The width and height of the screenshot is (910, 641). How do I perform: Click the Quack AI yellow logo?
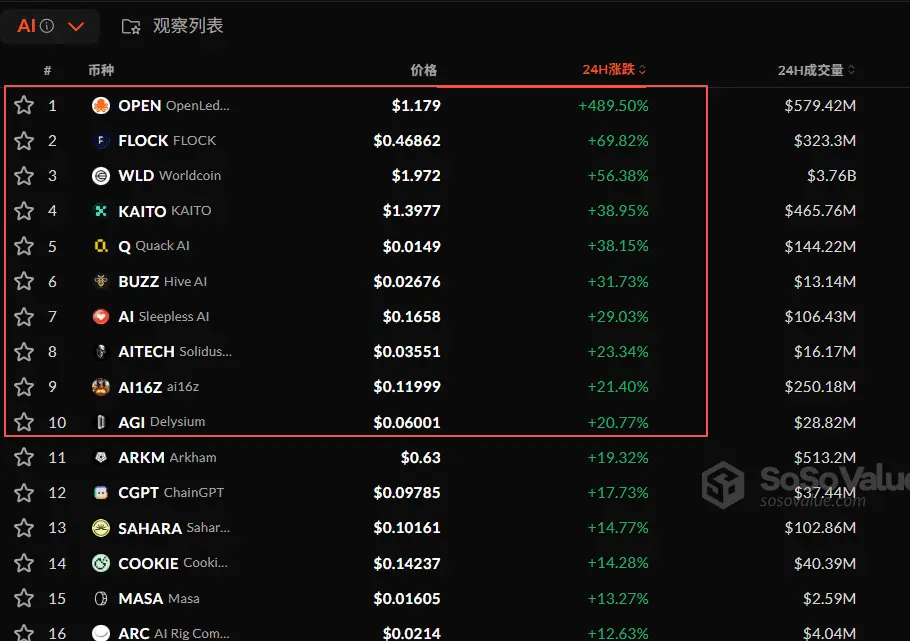[x=101, y=246]
